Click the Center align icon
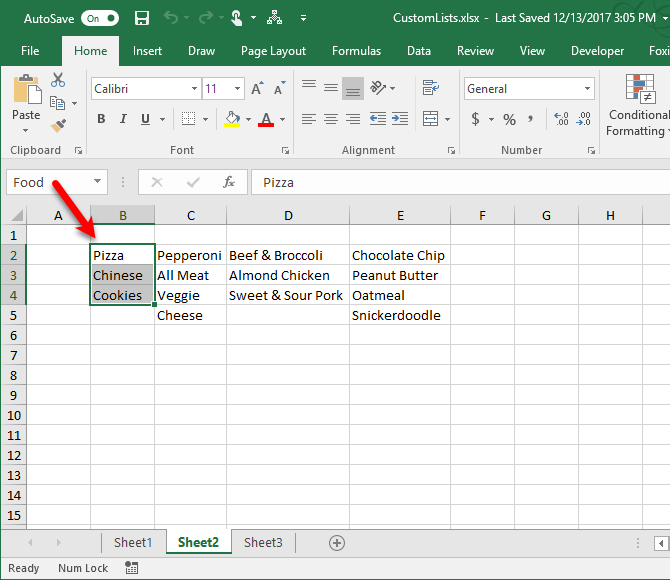 (x=331, y=119)
